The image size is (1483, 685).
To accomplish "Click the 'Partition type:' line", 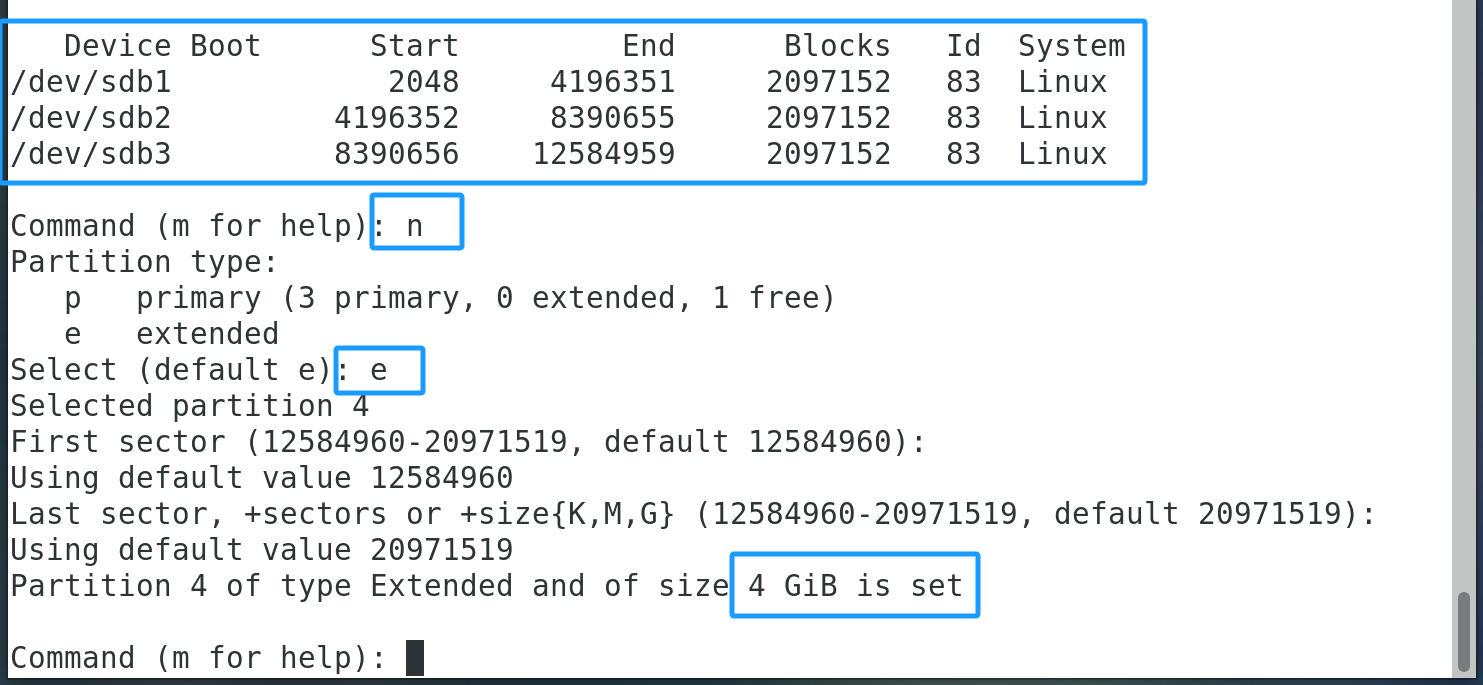I will tap(144, 262).
